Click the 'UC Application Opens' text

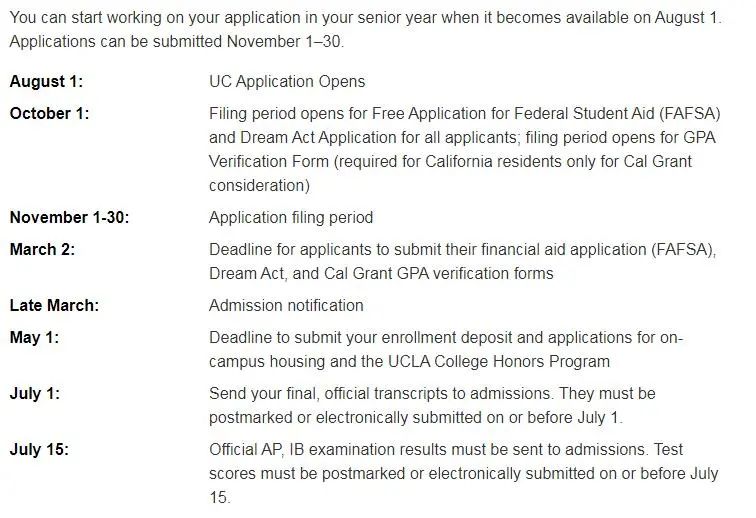(287, 82)
